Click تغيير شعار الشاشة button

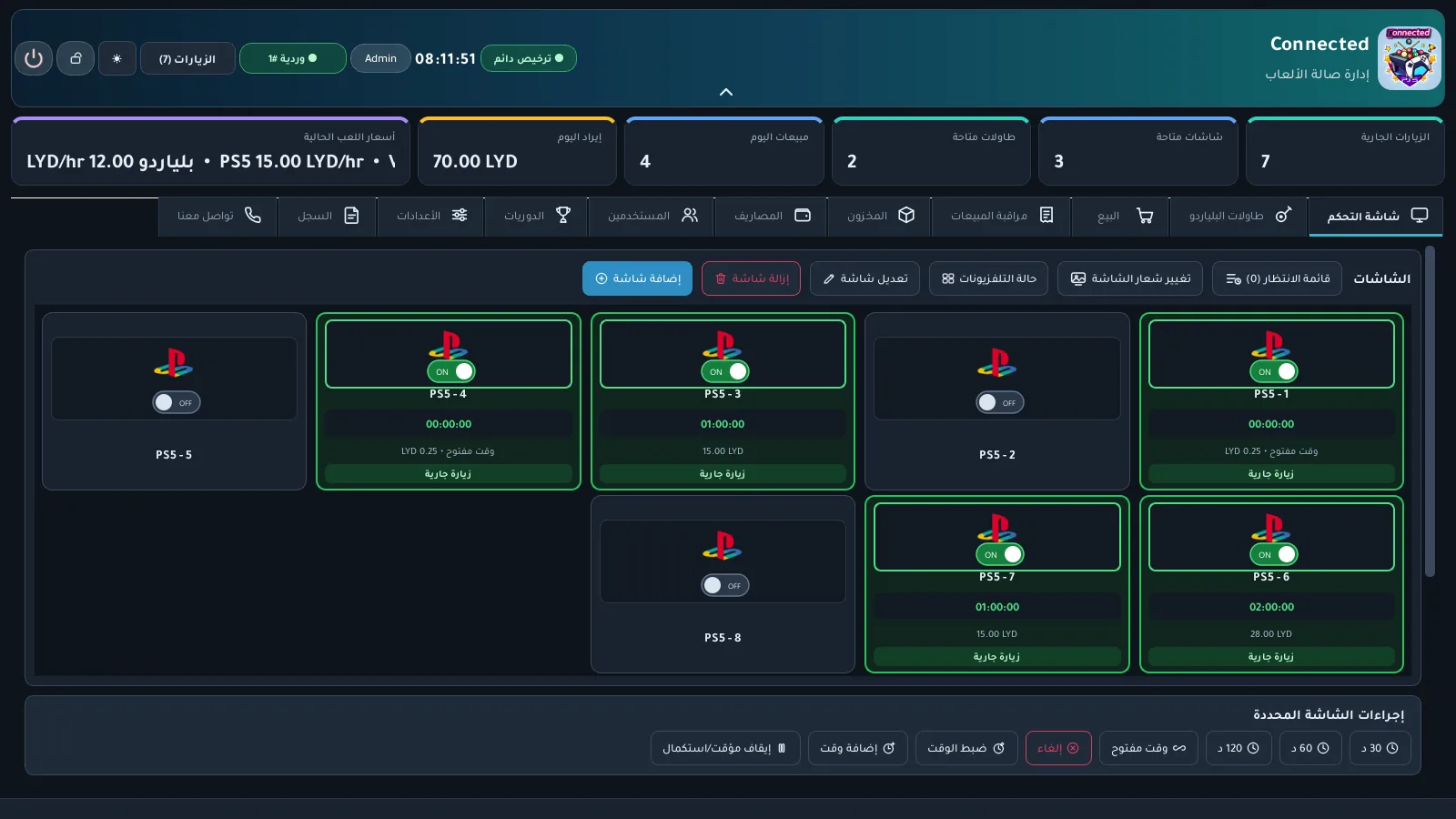point(1130,278)
